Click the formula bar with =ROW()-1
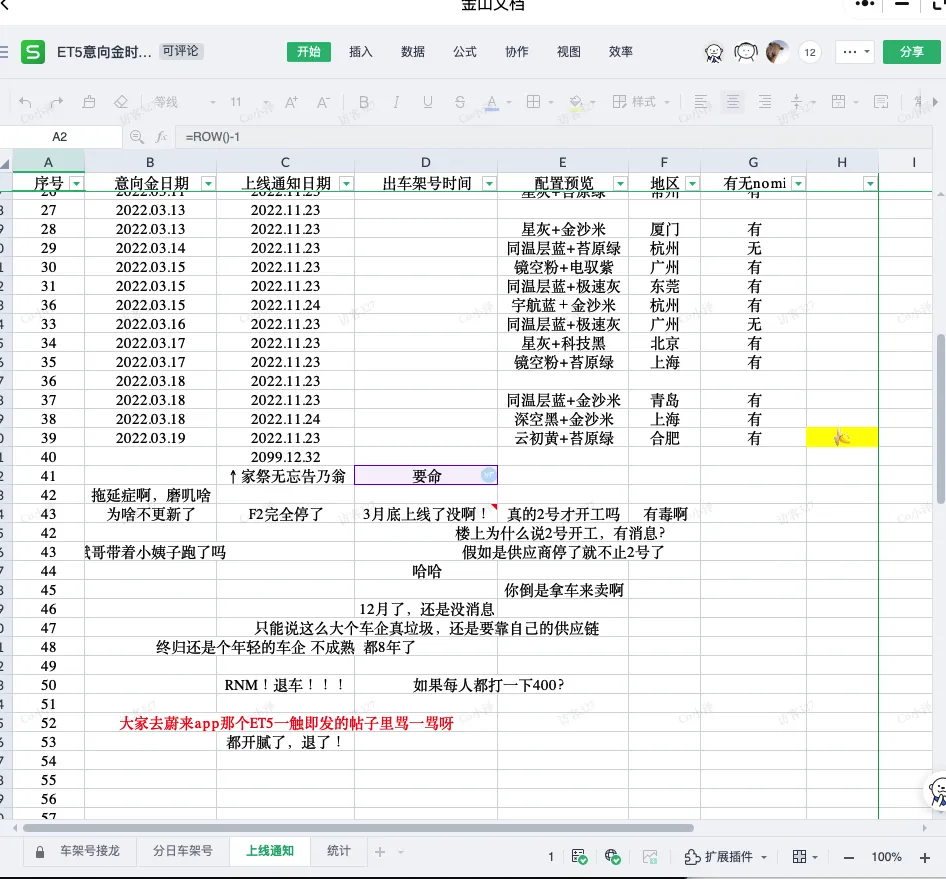 click(x=552, y=137)
